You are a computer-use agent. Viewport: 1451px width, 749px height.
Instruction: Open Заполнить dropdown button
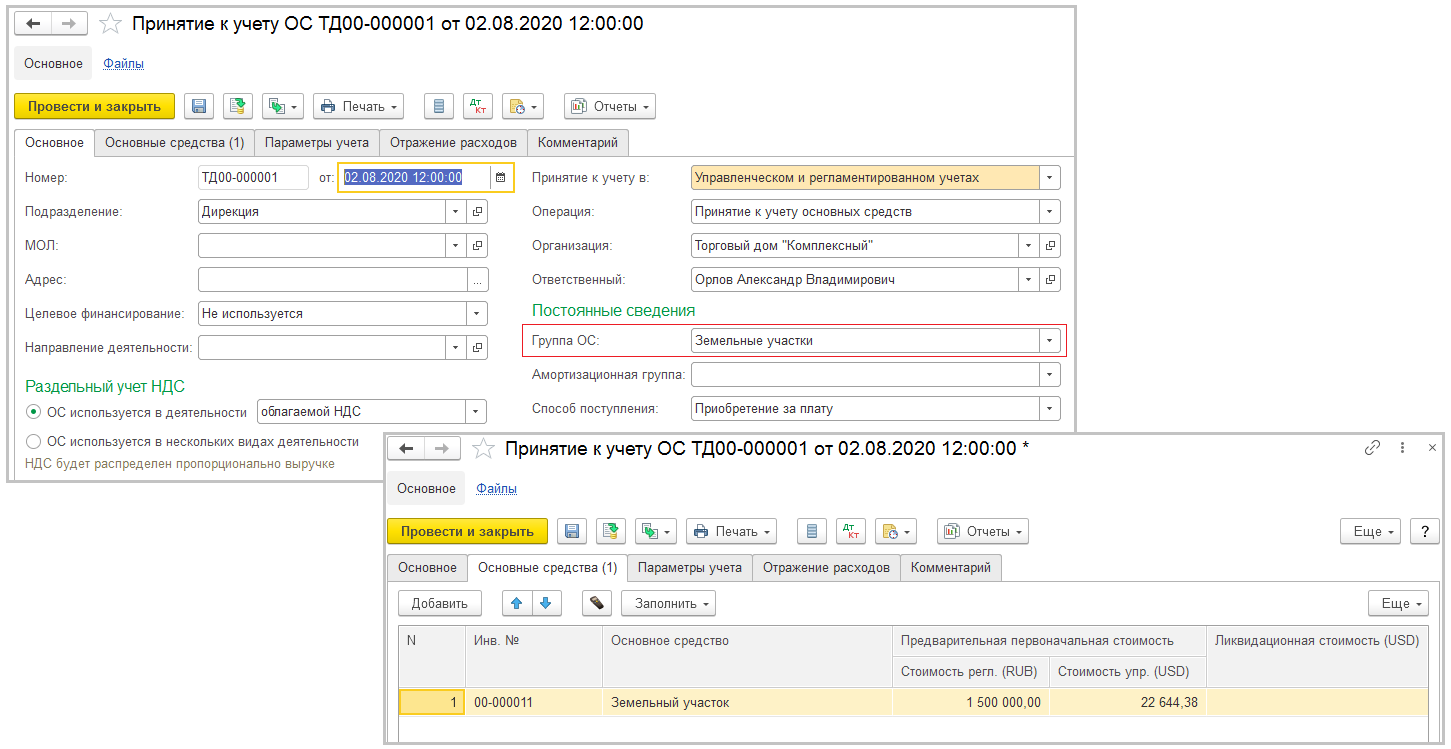tap(669, 603)
